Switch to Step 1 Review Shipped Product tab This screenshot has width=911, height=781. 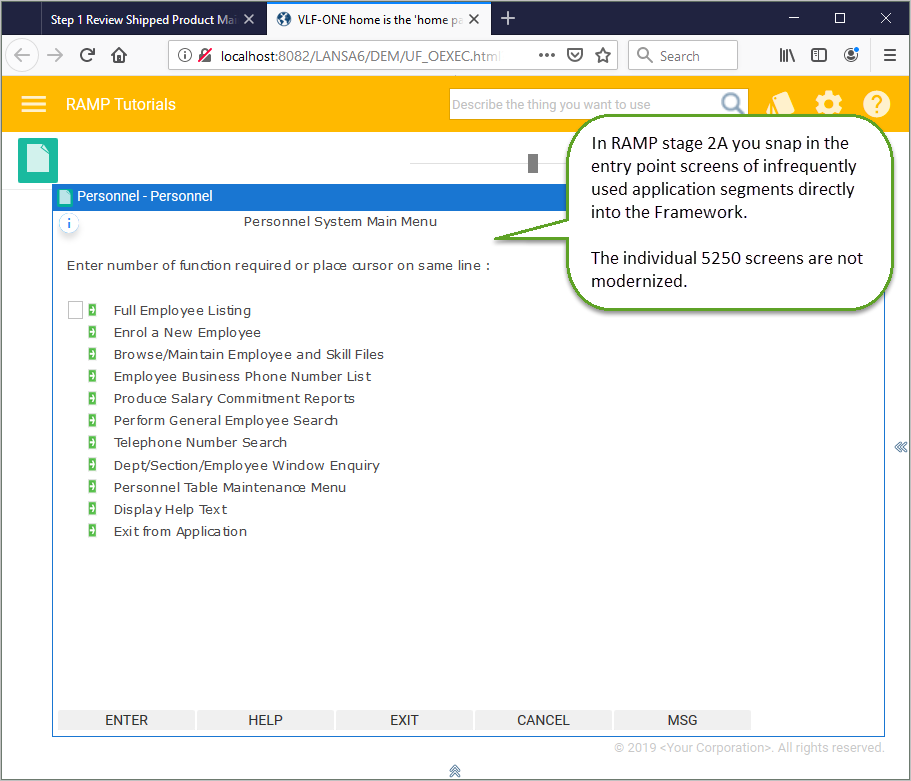coord(143,20)
